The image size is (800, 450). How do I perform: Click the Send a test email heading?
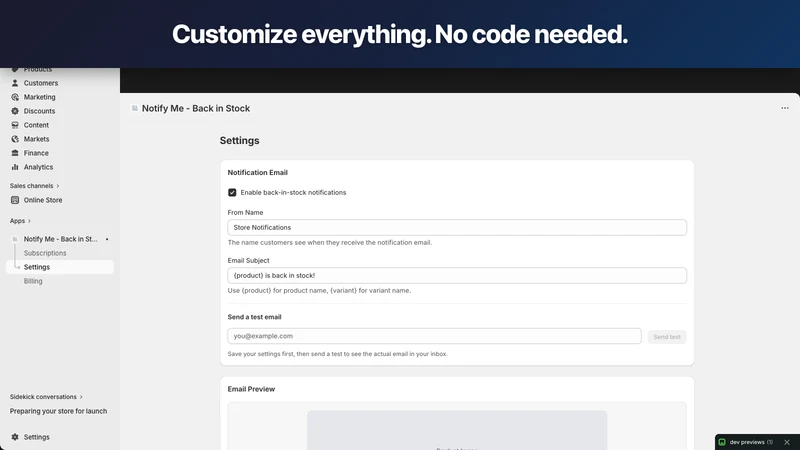(x=254, y=317)
